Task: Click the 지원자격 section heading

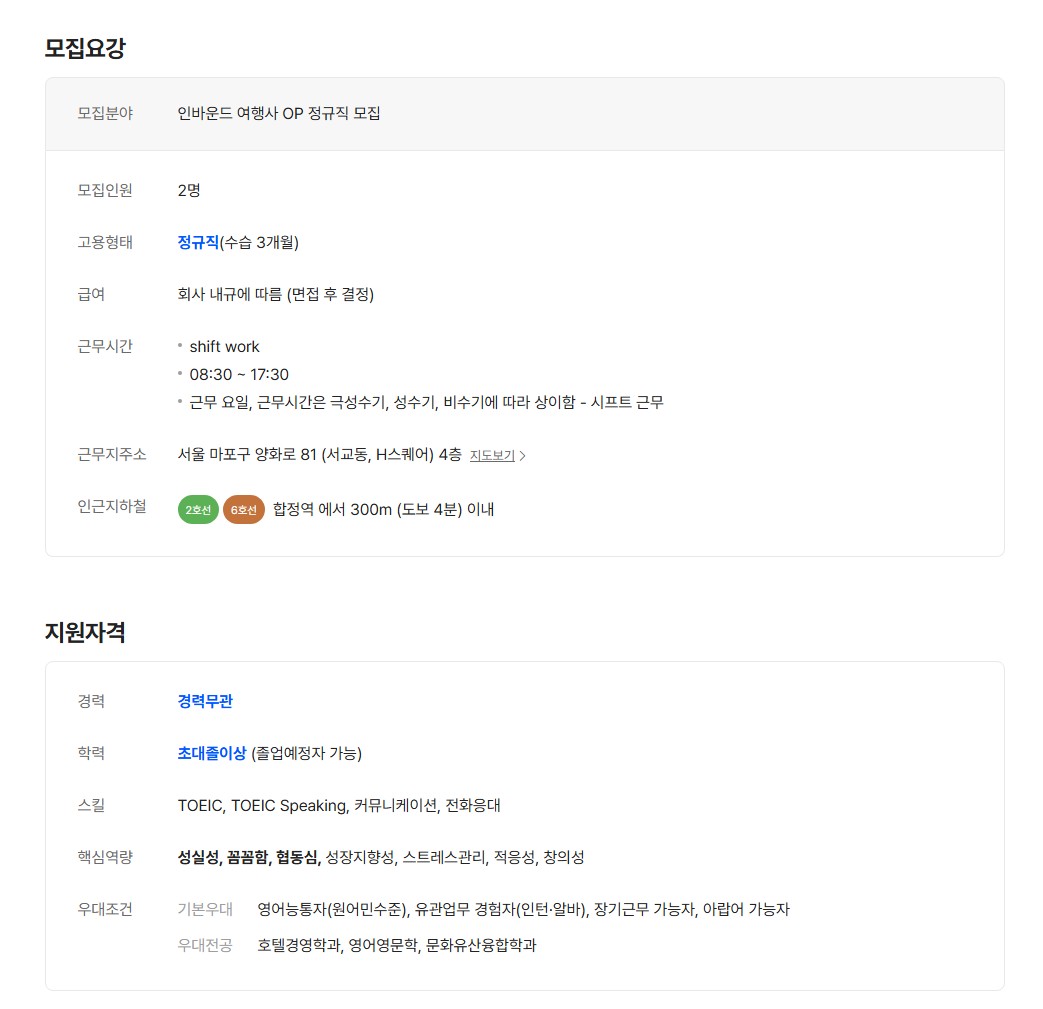Action: point(85,632)
